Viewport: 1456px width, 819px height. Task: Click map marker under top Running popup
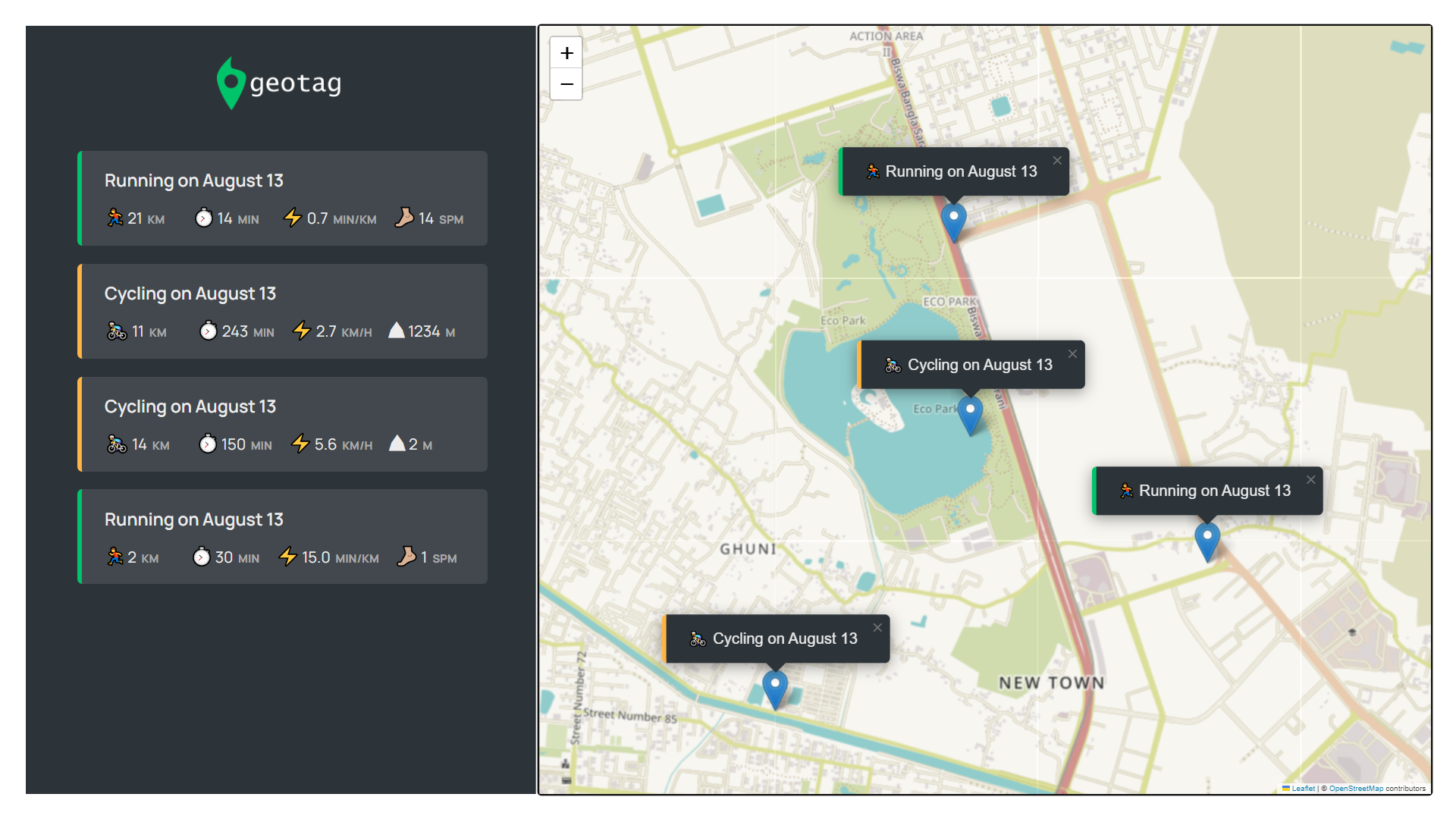(x=953, y=221)
